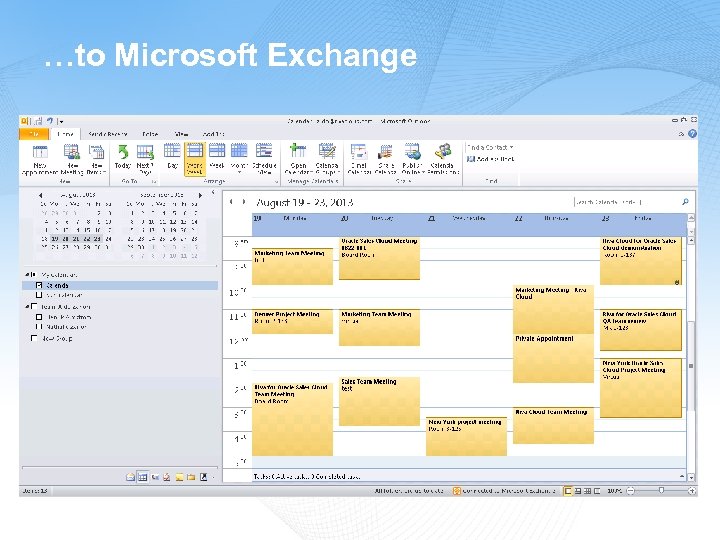Minimize the ribbon with the caret

(681, 134)
